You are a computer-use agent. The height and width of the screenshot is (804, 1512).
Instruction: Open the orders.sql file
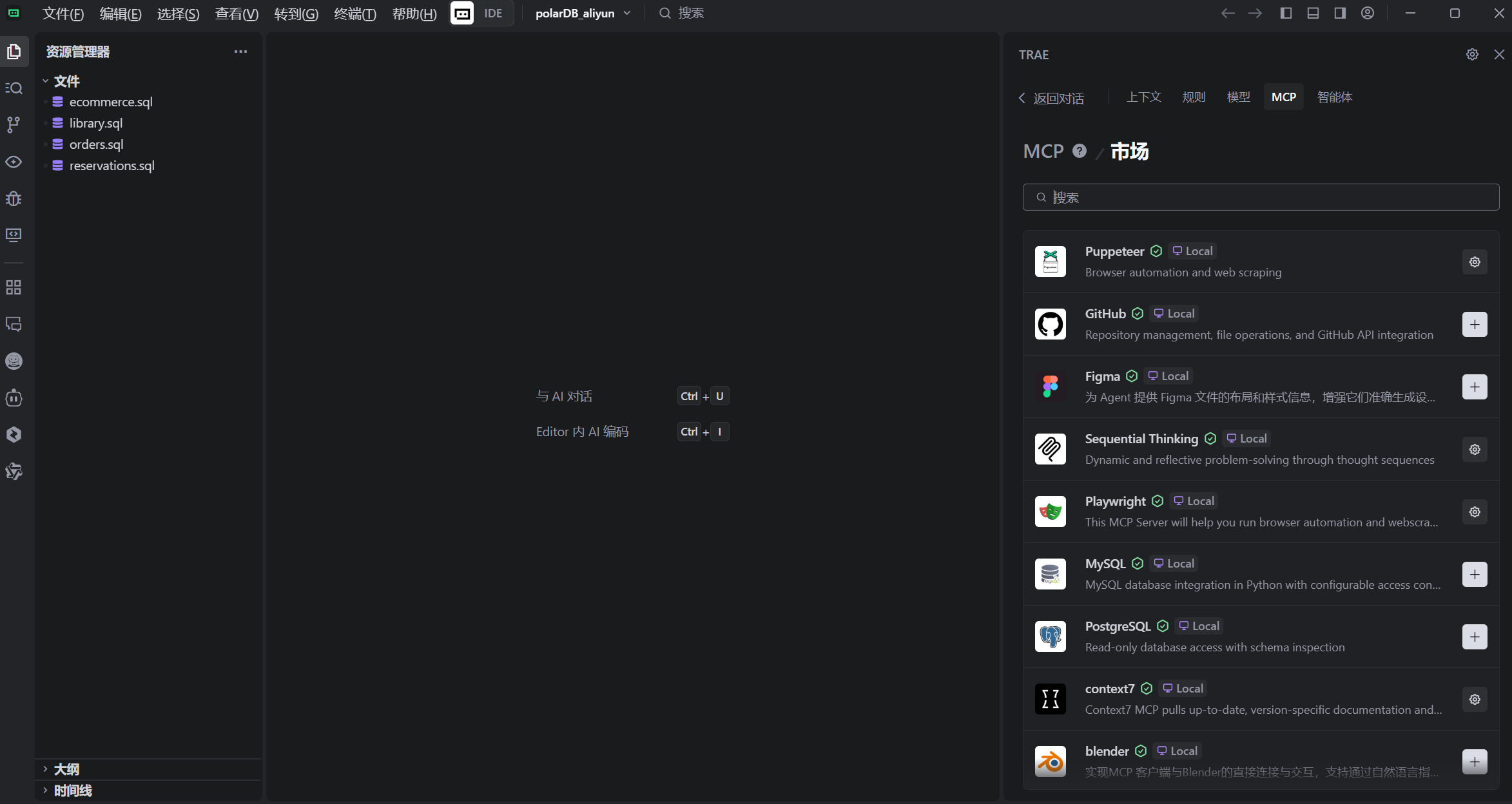pos(96,144)
